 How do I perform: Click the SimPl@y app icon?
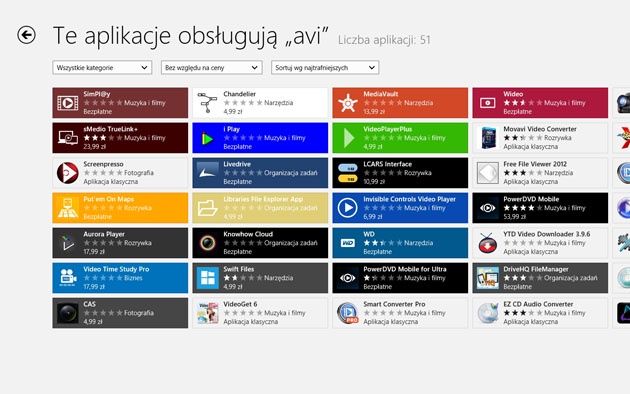click(68, 103)
